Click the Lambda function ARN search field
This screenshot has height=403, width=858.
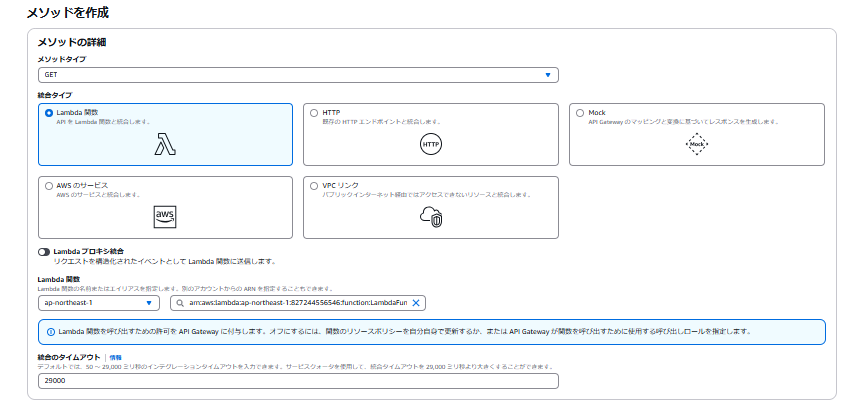pos(298,303)
